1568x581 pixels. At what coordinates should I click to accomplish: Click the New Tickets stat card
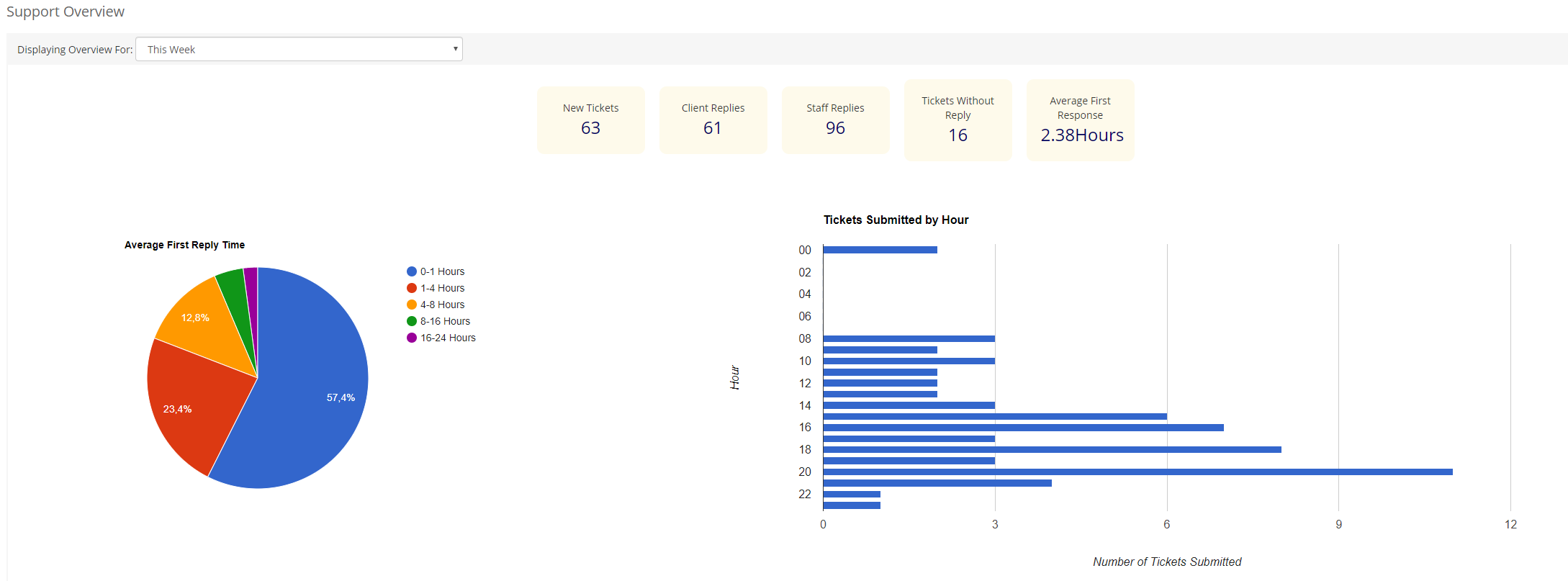[x=590, y=120]
